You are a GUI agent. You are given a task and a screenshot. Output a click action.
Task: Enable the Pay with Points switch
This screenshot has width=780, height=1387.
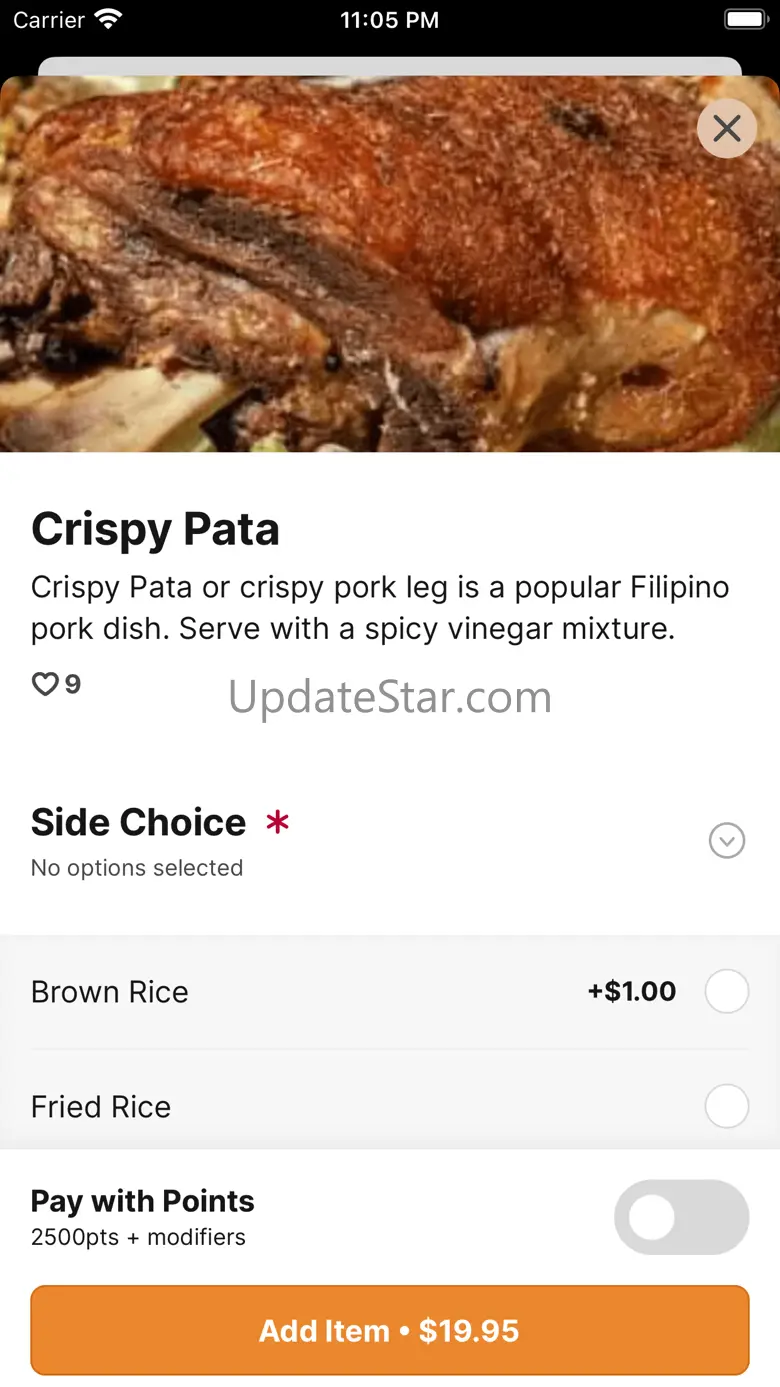[x=681, y=1217]
